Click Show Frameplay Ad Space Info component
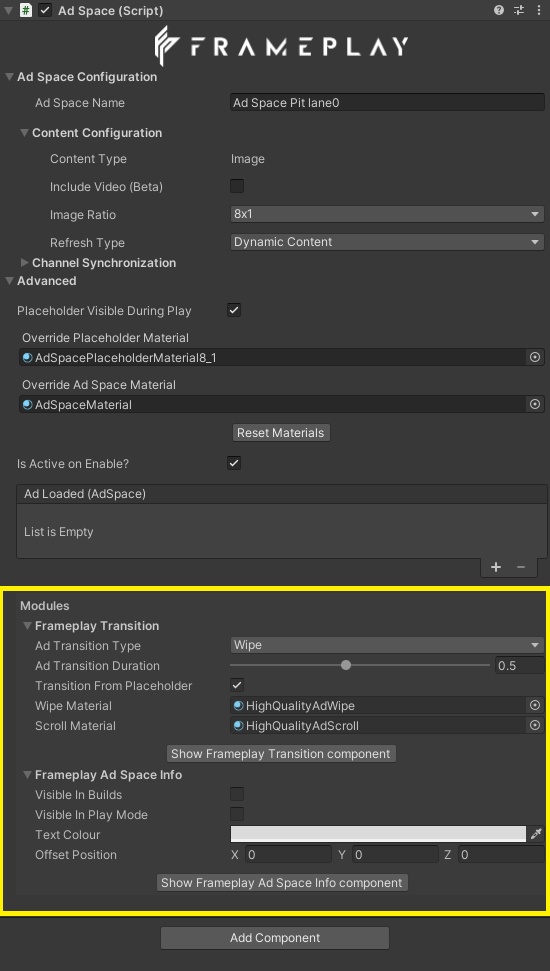 (x=282, y=882)
